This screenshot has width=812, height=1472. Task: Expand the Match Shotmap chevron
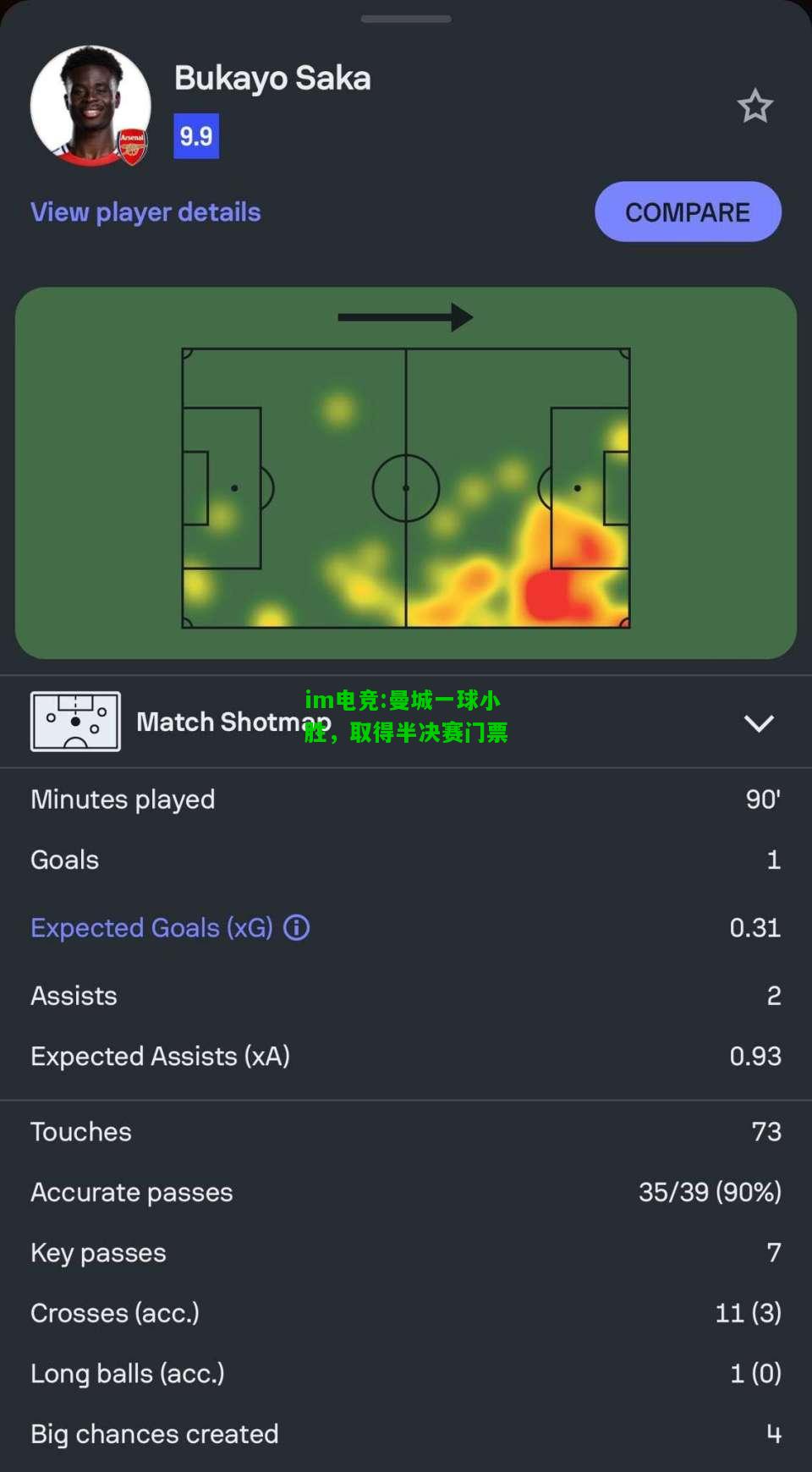pyautogui.click(x=759, y=723)
